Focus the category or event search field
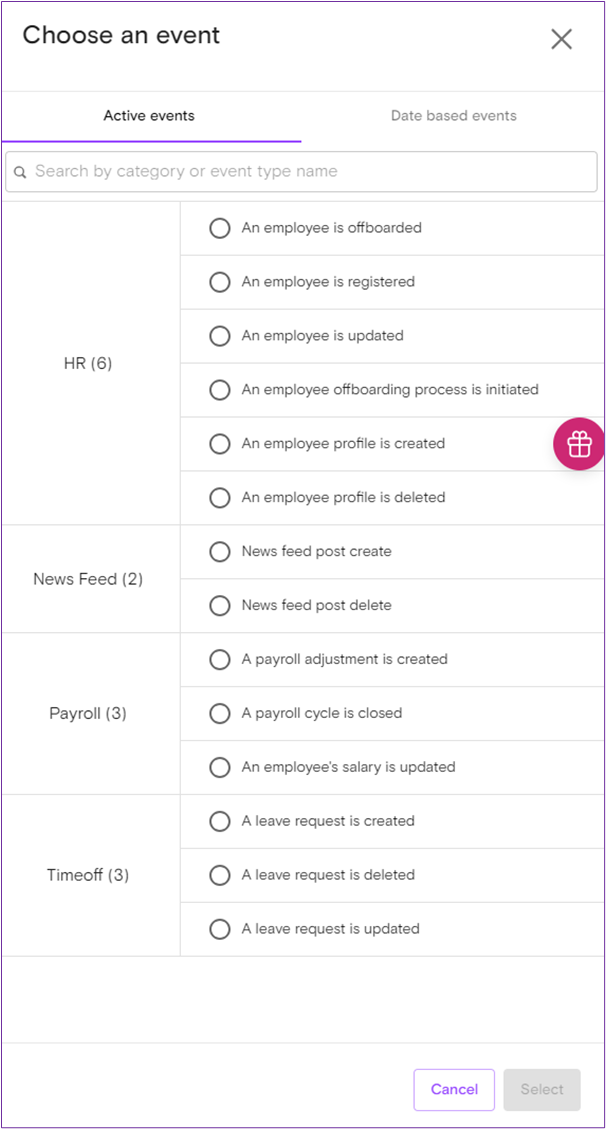Image resolution: width=606 pixels, height=1129 pixels. pyautogui.click(x=310, y=172)
